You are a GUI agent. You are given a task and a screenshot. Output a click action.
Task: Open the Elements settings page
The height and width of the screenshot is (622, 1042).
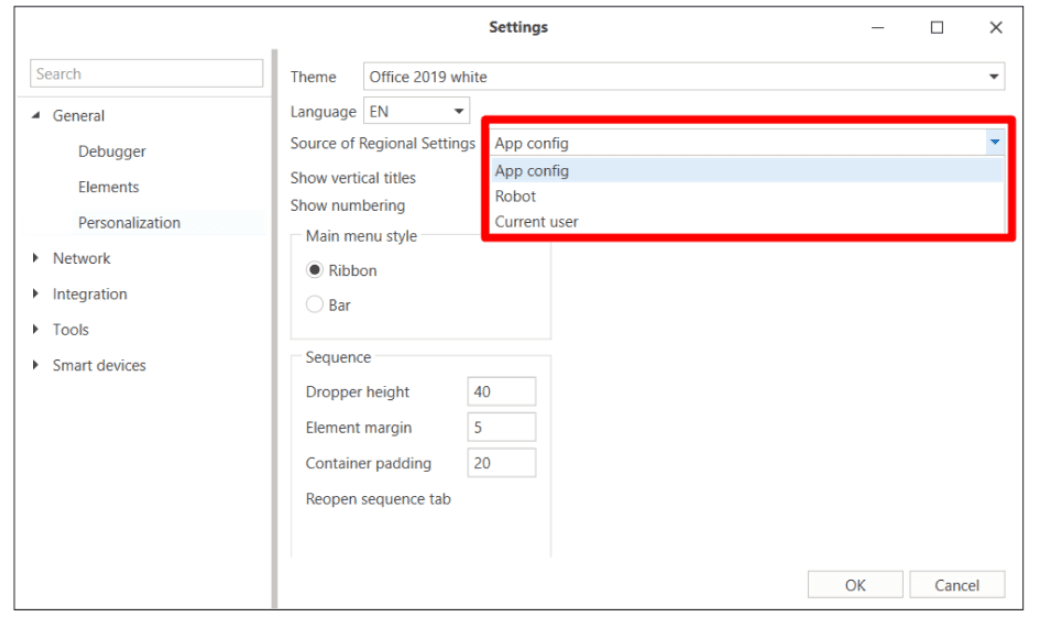(108, 187)
